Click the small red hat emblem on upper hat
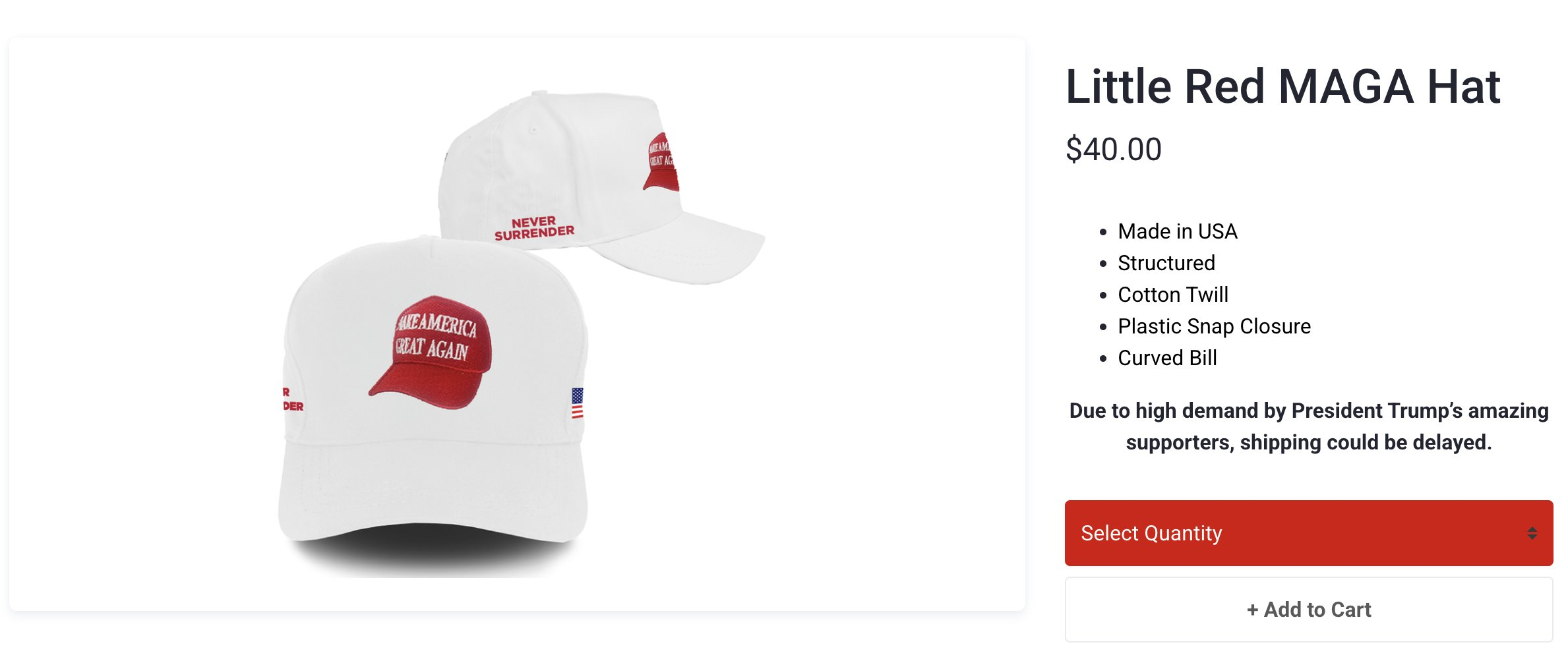 coord(661,162)
